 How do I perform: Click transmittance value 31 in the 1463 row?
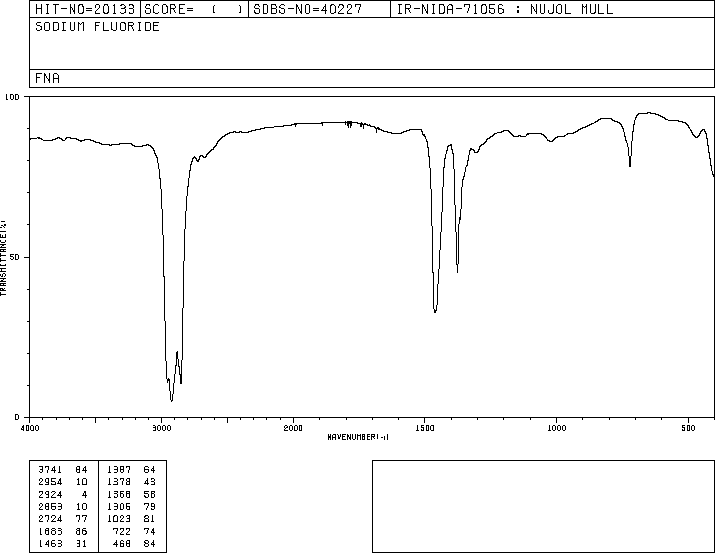click(x=82, y=543)
